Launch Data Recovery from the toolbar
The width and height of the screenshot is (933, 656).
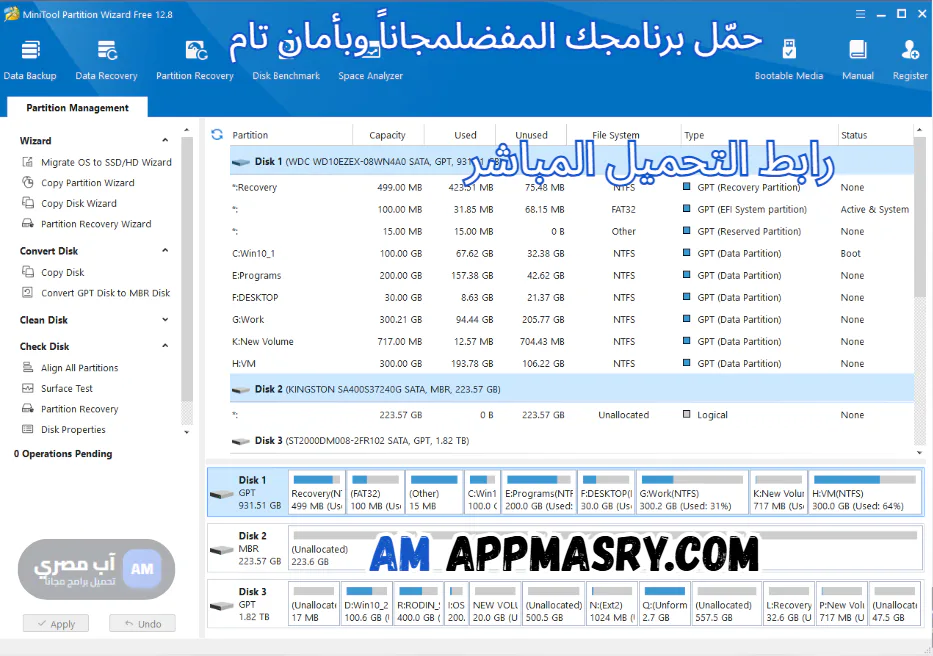coord(107,60)
